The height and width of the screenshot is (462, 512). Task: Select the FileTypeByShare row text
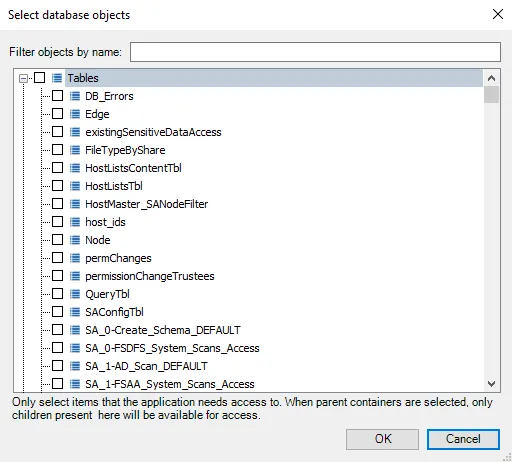(x=125, y=150)
